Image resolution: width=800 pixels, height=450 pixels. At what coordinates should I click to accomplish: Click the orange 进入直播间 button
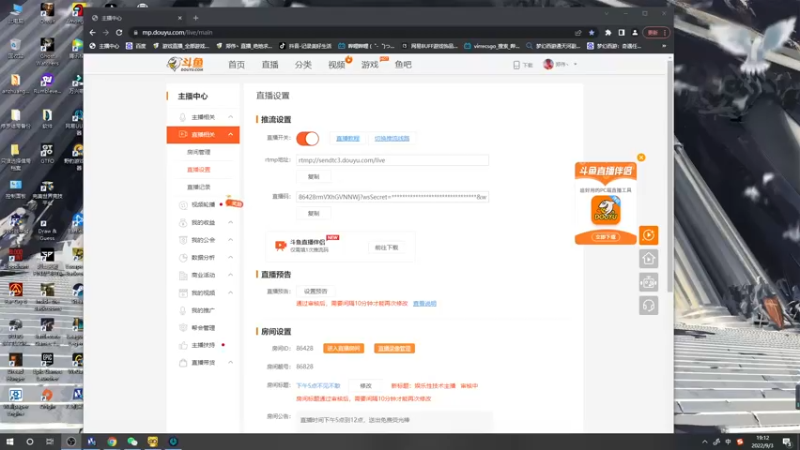[343, 348]
